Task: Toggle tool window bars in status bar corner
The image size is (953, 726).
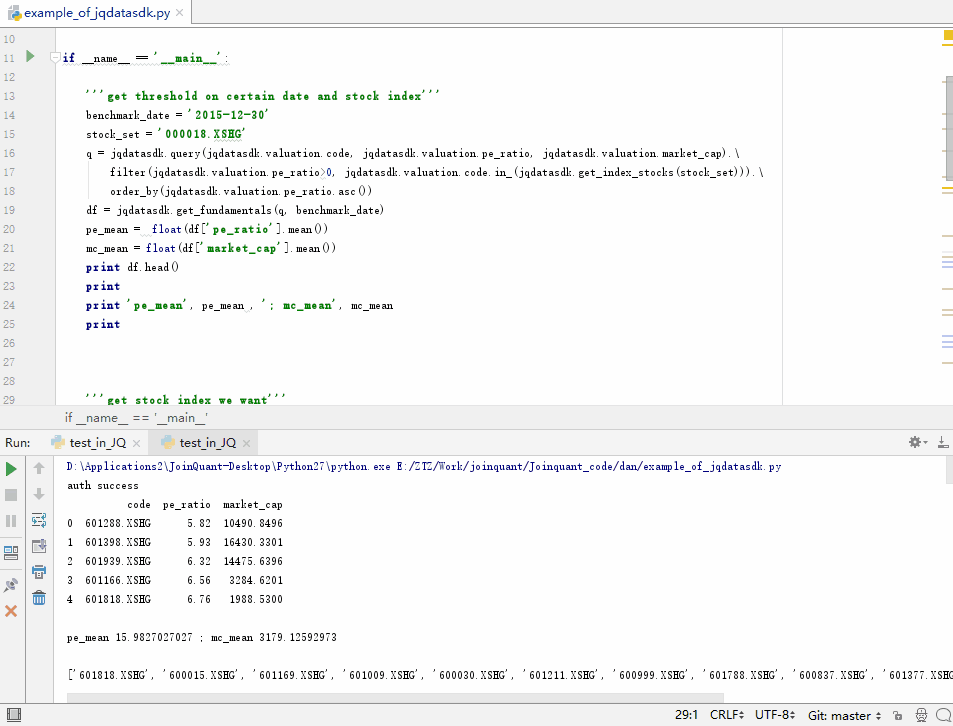Action: point(13,715)
